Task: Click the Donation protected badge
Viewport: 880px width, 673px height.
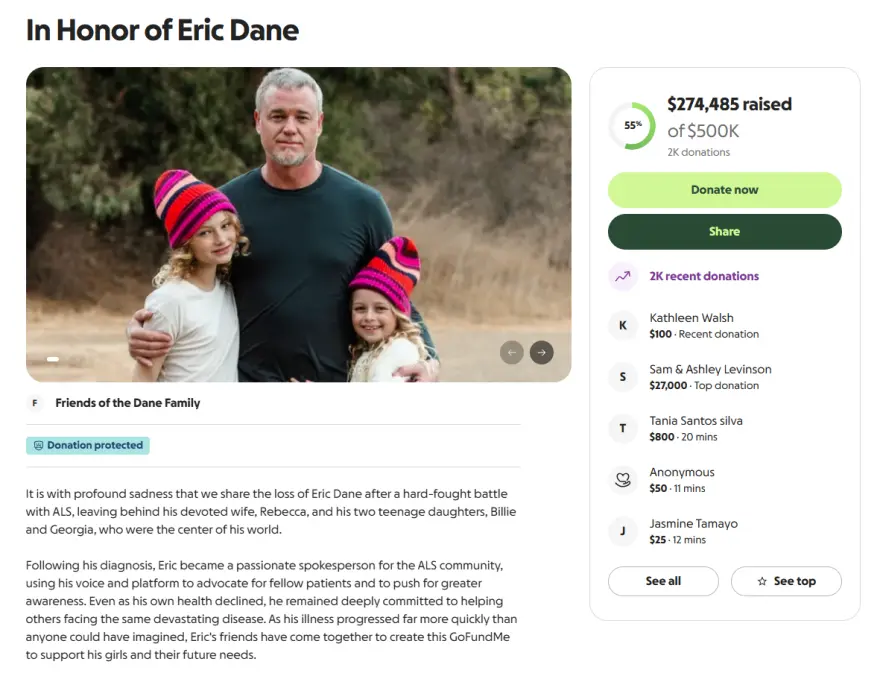Action: click(88, 445)
